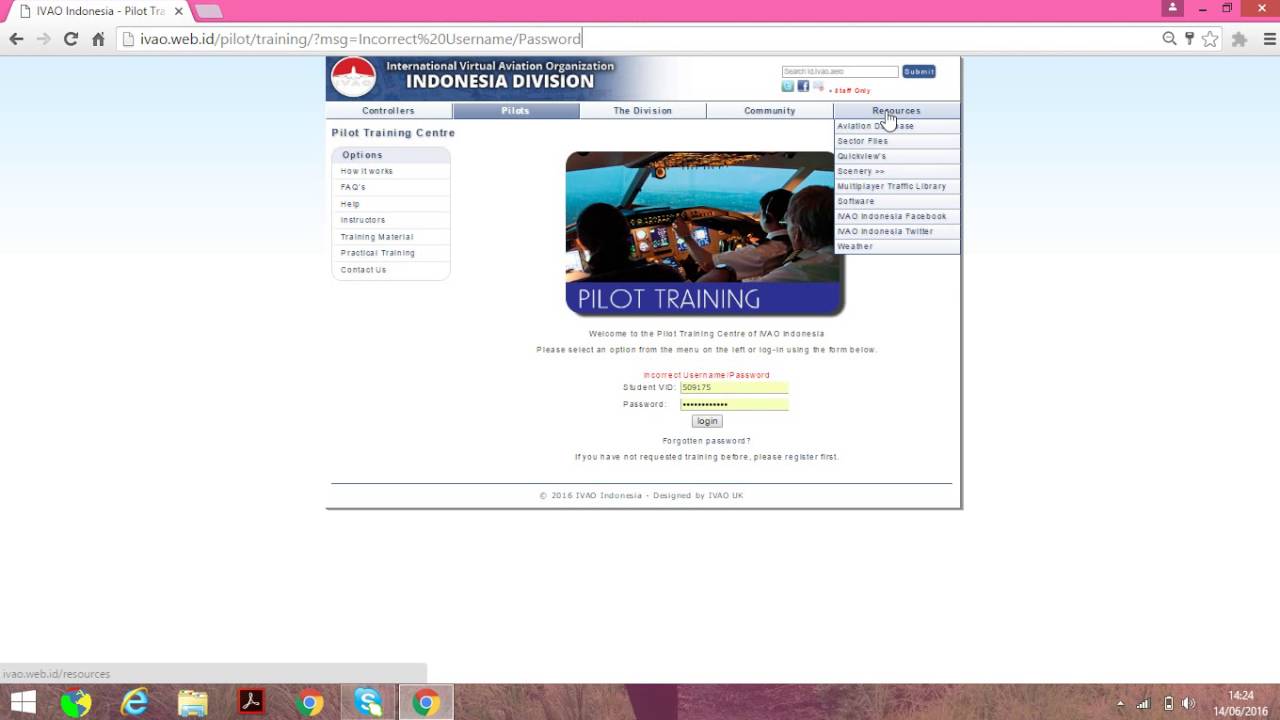Open the IVAO Facebook icon in header
Screen dimensions: 1280x720
tap(803, 86)
